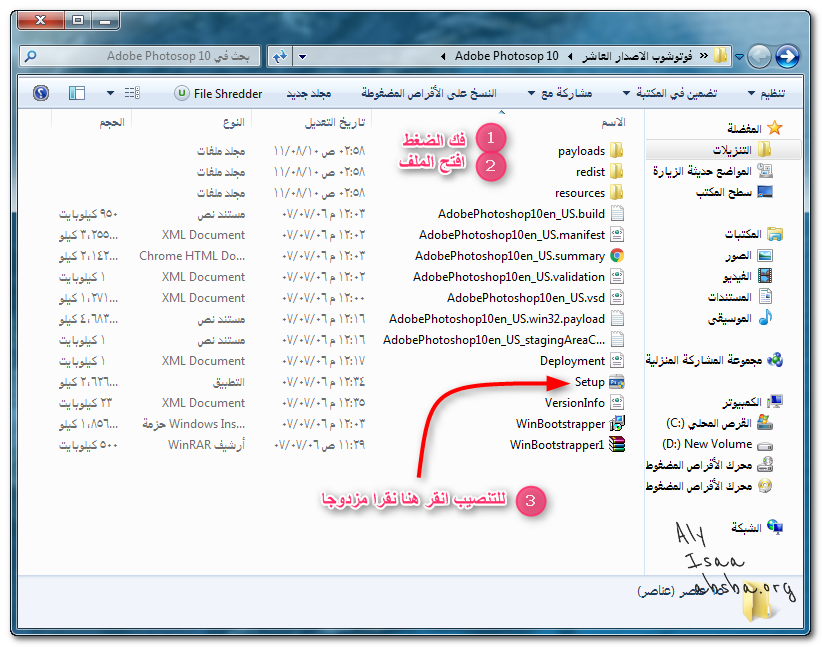822x647 pixels.
Task: Select the AdobePhotoshop10en_US.summary Chrome file
Action: [510, 256]
